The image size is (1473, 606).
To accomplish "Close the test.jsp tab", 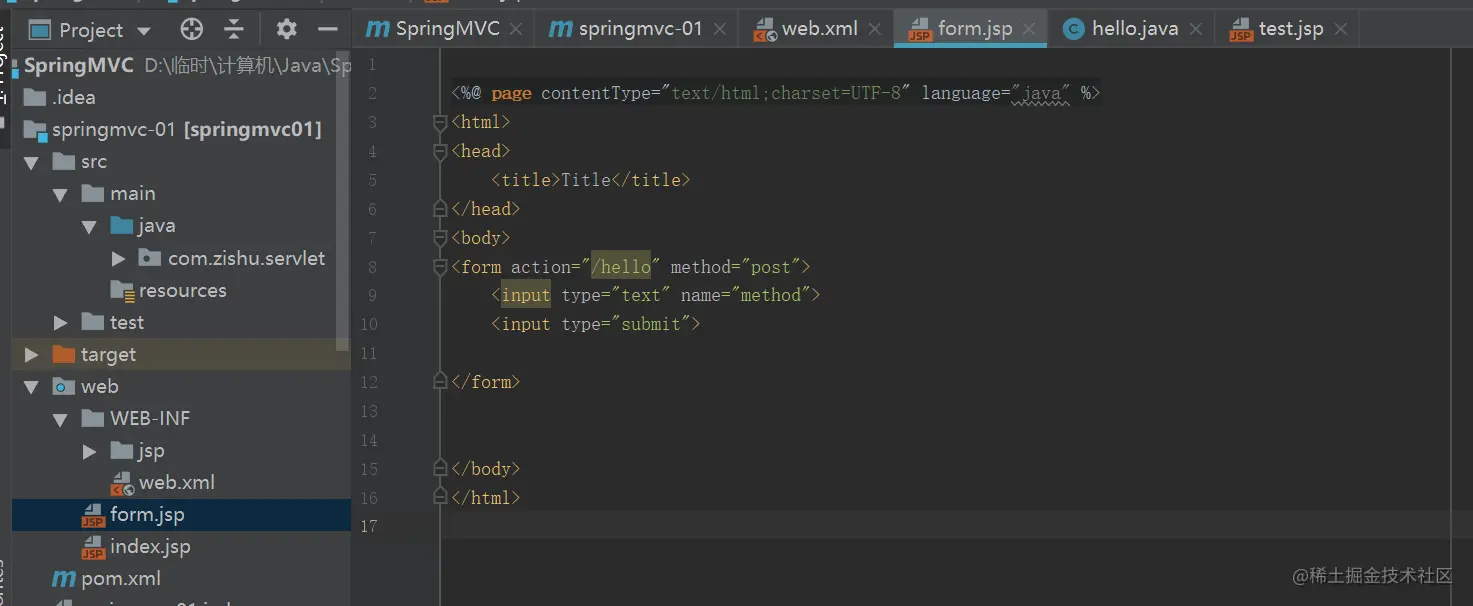I will coord(1340,30).
